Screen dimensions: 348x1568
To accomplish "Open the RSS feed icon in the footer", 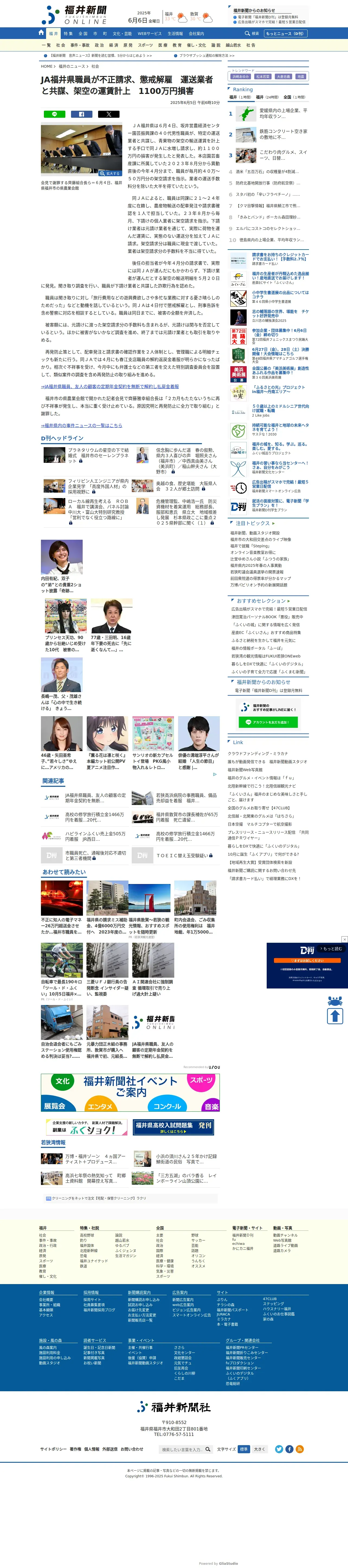I will pos(299,1449).
